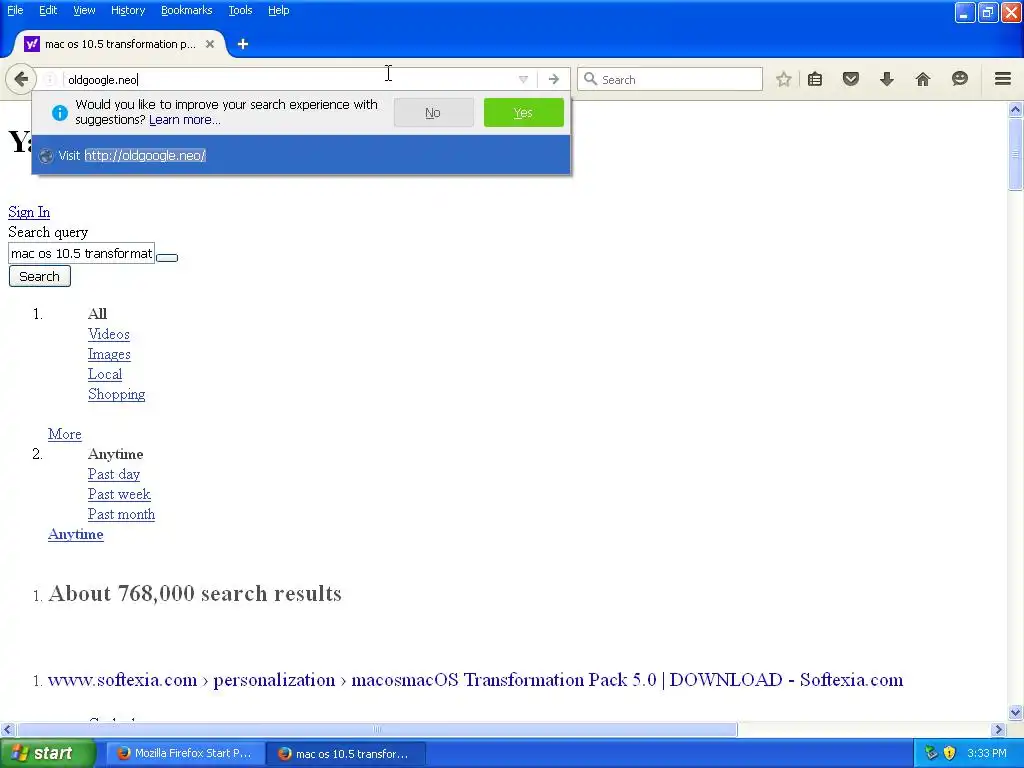Open the Edit menu
The height and width of the screenshot is (768, 1024).
[48, 10]
